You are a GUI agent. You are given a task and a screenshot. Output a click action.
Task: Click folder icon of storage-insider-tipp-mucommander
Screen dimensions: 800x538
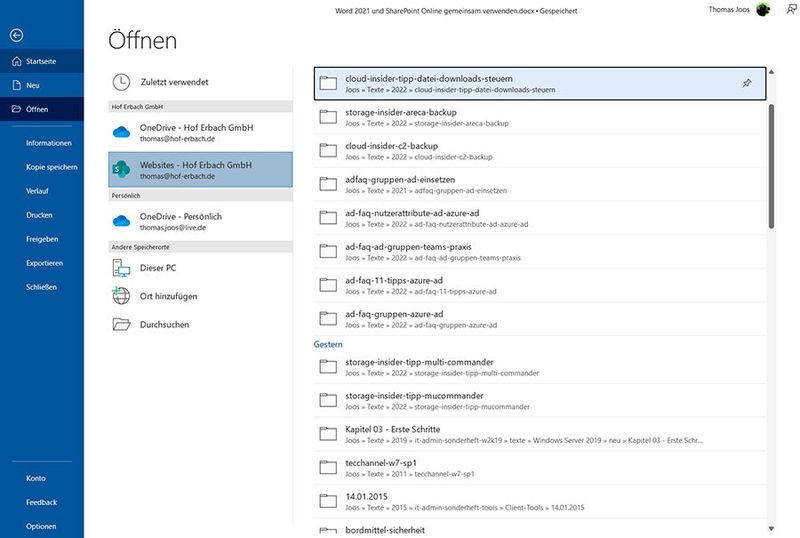click(x=328, y=401)
